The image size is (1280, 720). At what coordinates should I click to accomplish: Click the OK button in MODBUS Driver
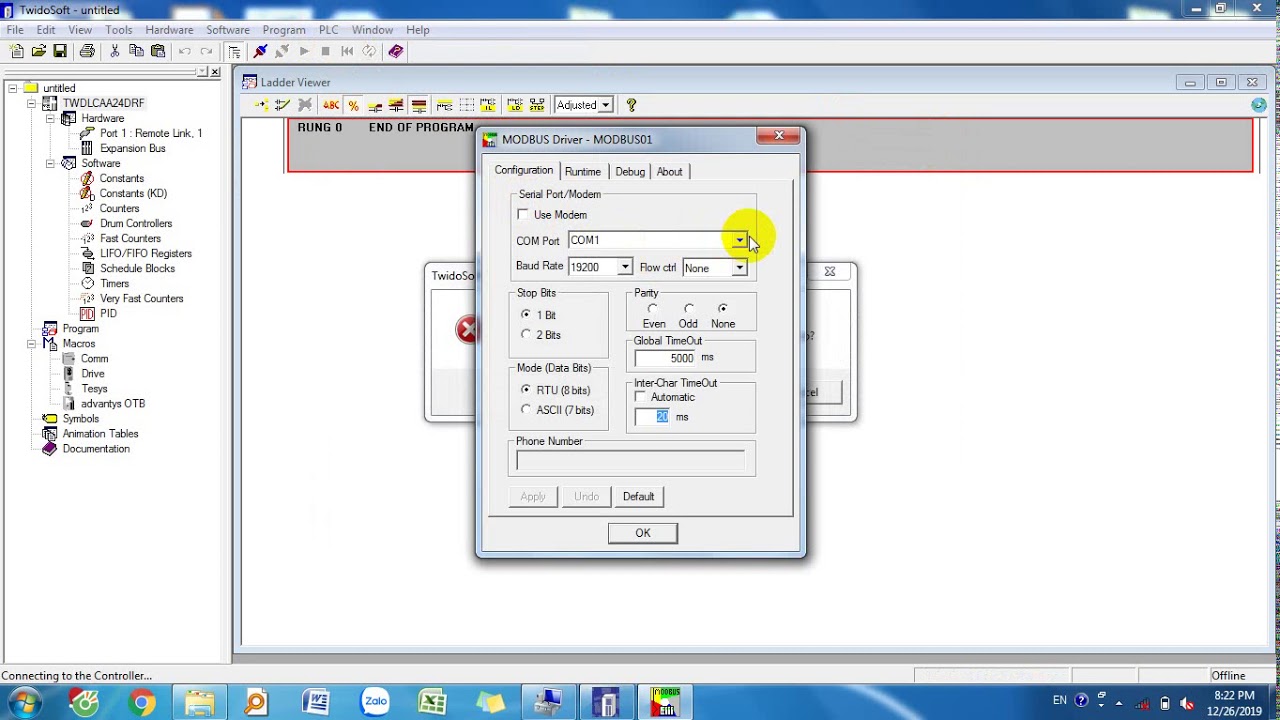[643, 533]
